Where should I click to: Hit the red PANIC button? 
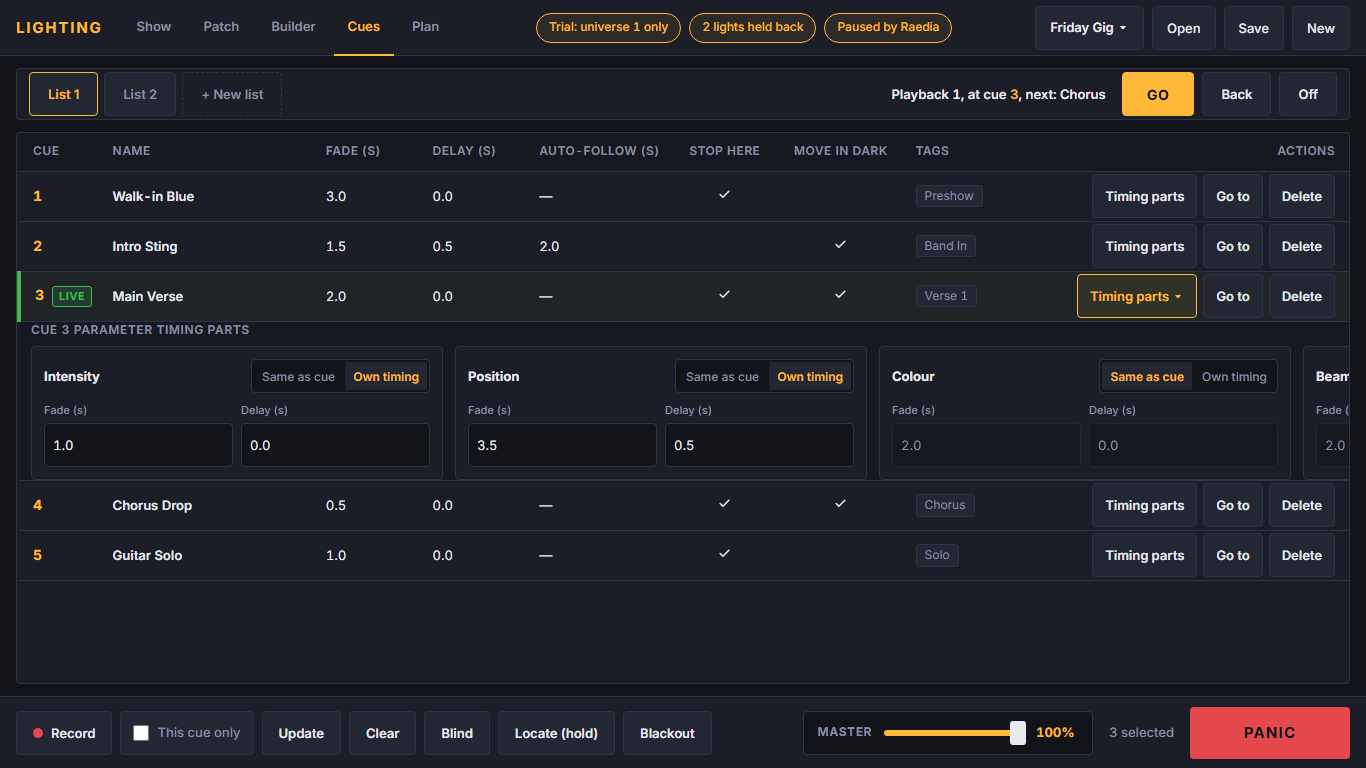[x=1270, y=733]
